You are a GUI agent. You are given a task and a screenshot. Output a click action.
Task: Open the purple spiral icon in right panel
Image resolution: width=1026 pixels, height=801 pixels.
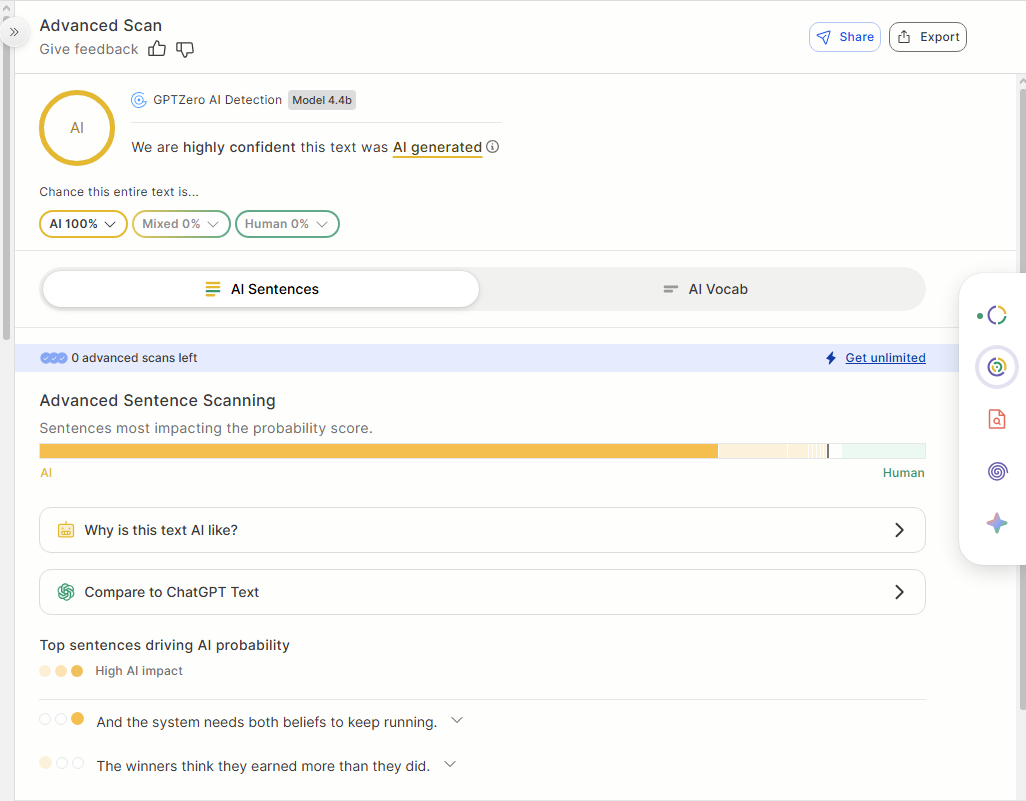click(997, 471)
